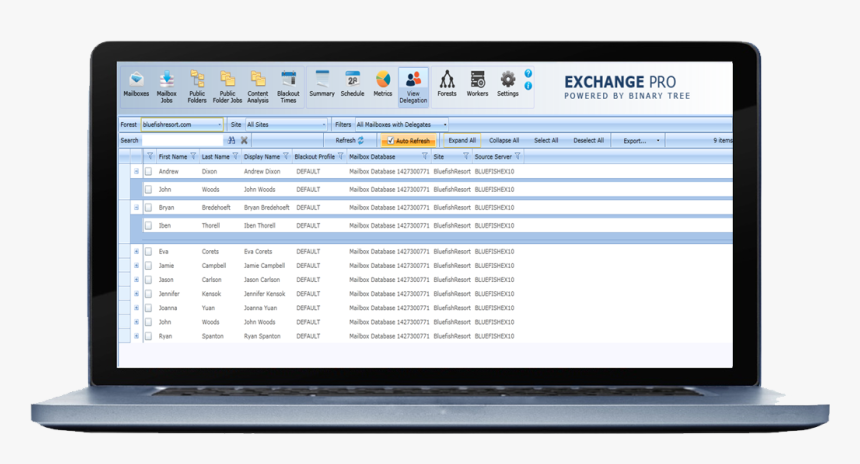
Task: Click Select All
Action: pyautogui.click(x=546, y=140)
